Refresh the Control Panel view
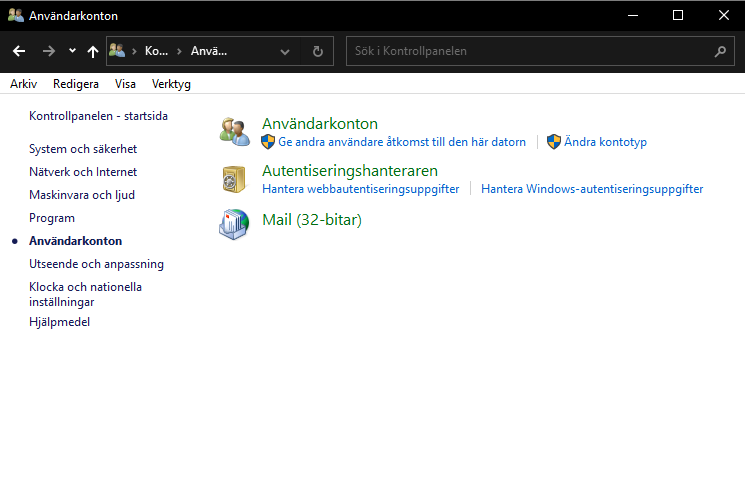Viewport: 745px width, 486px height. 318,51
